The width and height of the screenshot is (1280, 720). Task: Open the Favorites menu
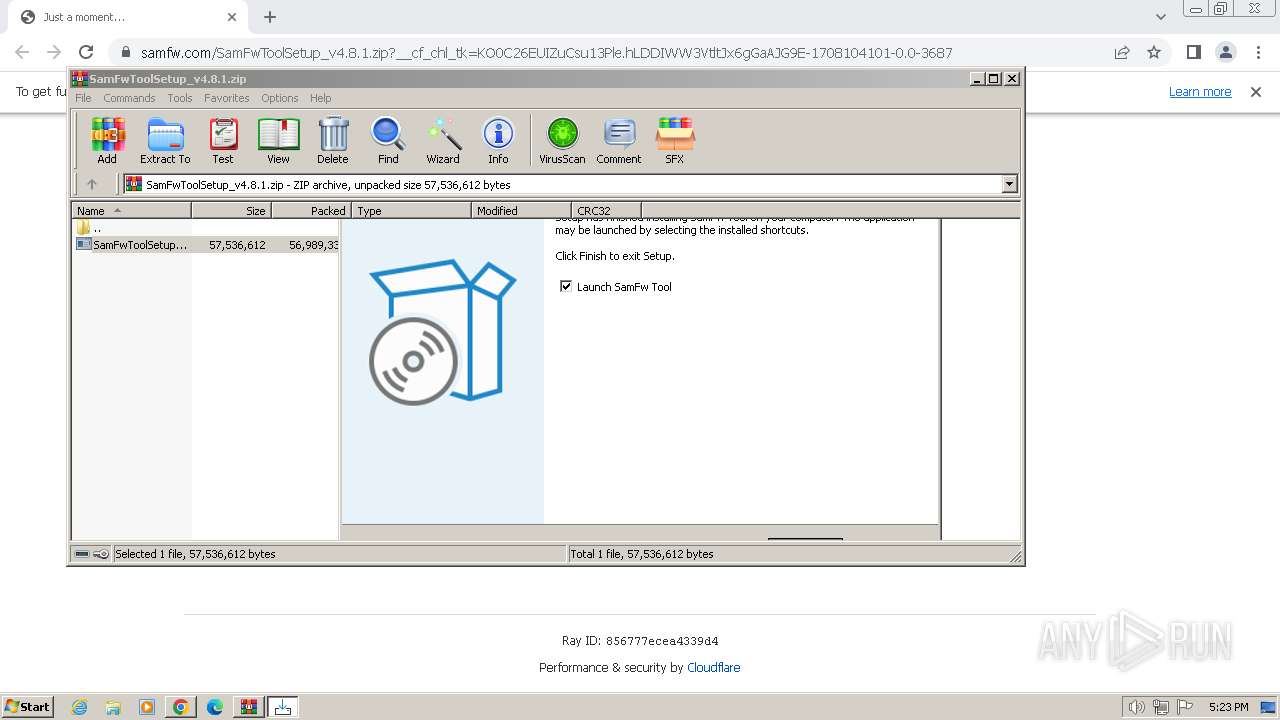coord(227,98)
